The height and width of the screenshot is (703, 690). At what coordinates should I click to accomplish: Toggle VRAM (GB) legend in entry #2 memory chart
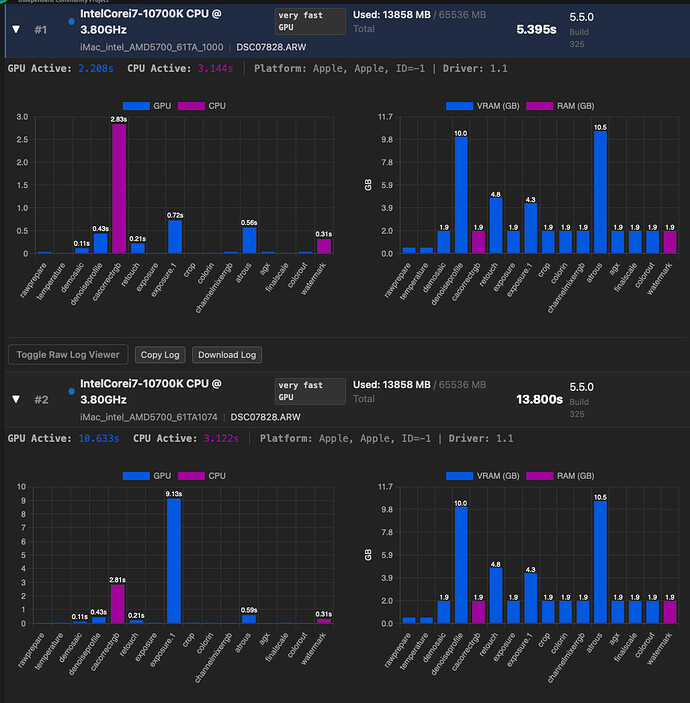click(482, 476)
